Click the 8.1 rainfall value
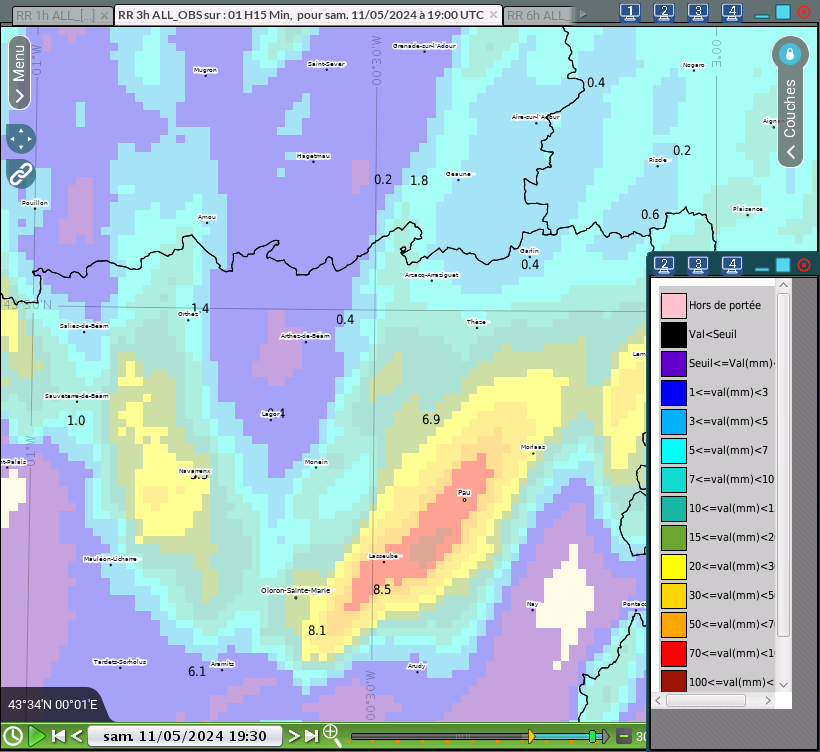The width and height of the screenshot is (820, 752). point(317,631)
